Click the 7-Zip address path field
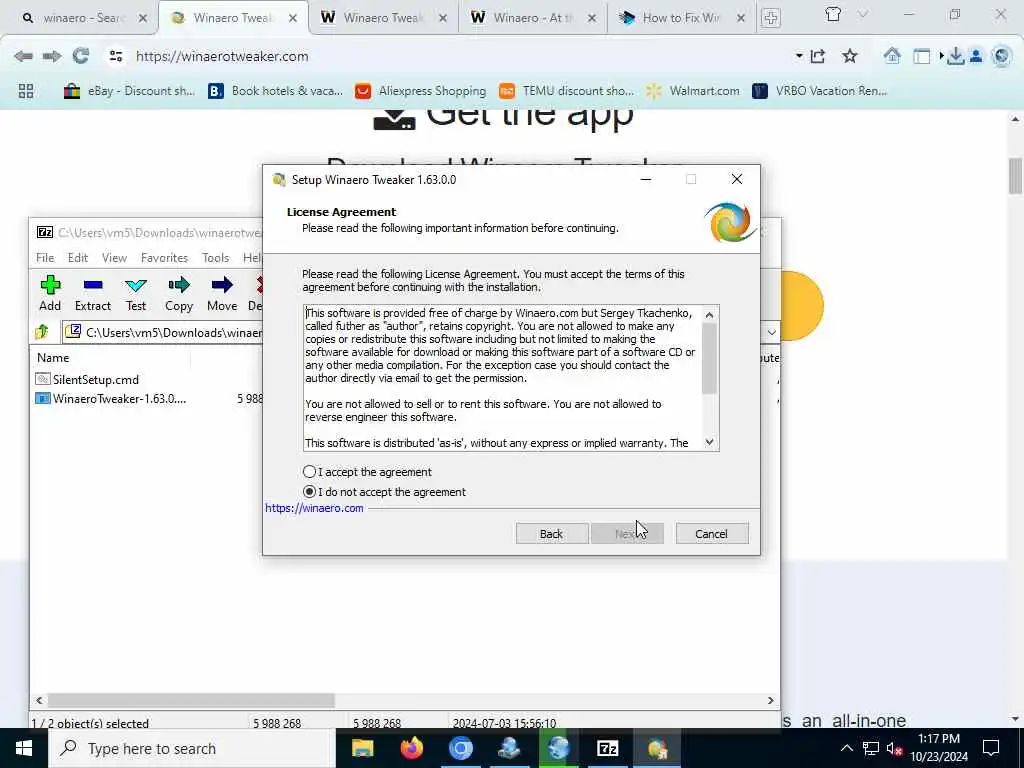 click(163, 332)
